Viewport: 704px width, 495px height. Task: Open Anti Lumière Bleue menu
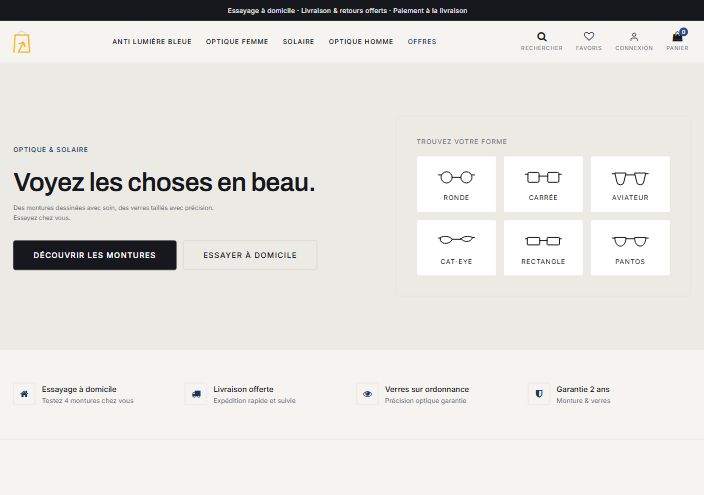[x=152, y=41]
